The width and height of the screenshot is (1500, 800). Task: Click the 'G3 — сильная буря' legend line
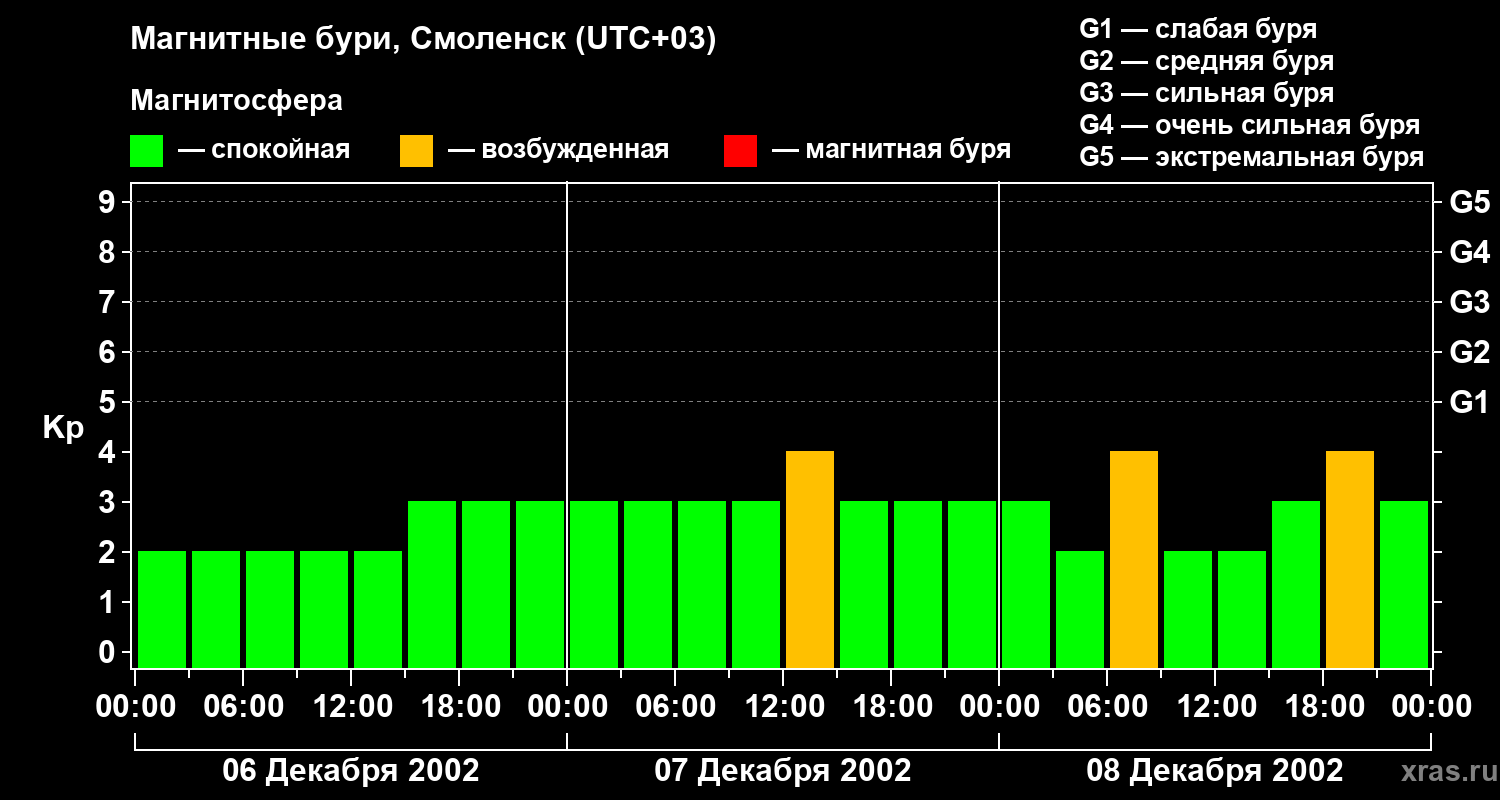(1206, 93)
